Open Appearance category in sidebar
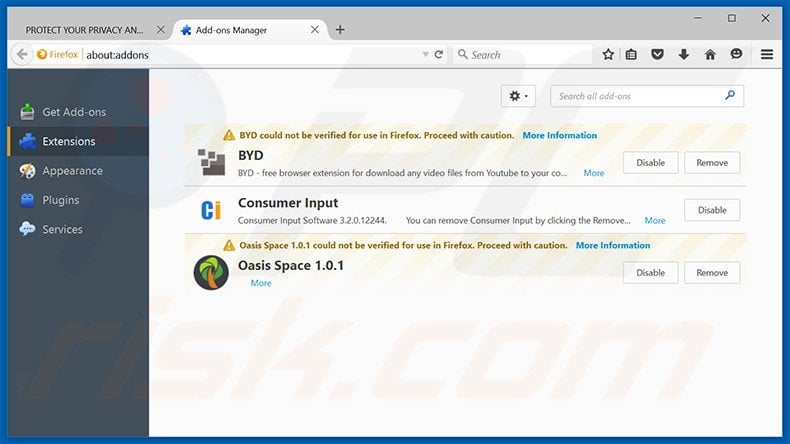The height and width of the screenshot is (444, 790). [78, 171]
